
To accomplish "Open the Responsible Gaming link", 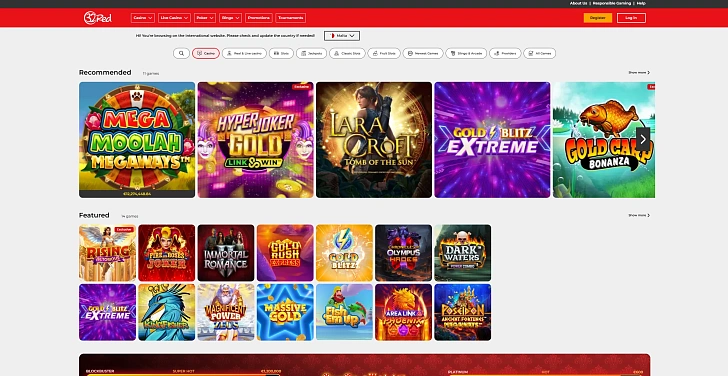I will pyautogui.click(x=611, y=3).
